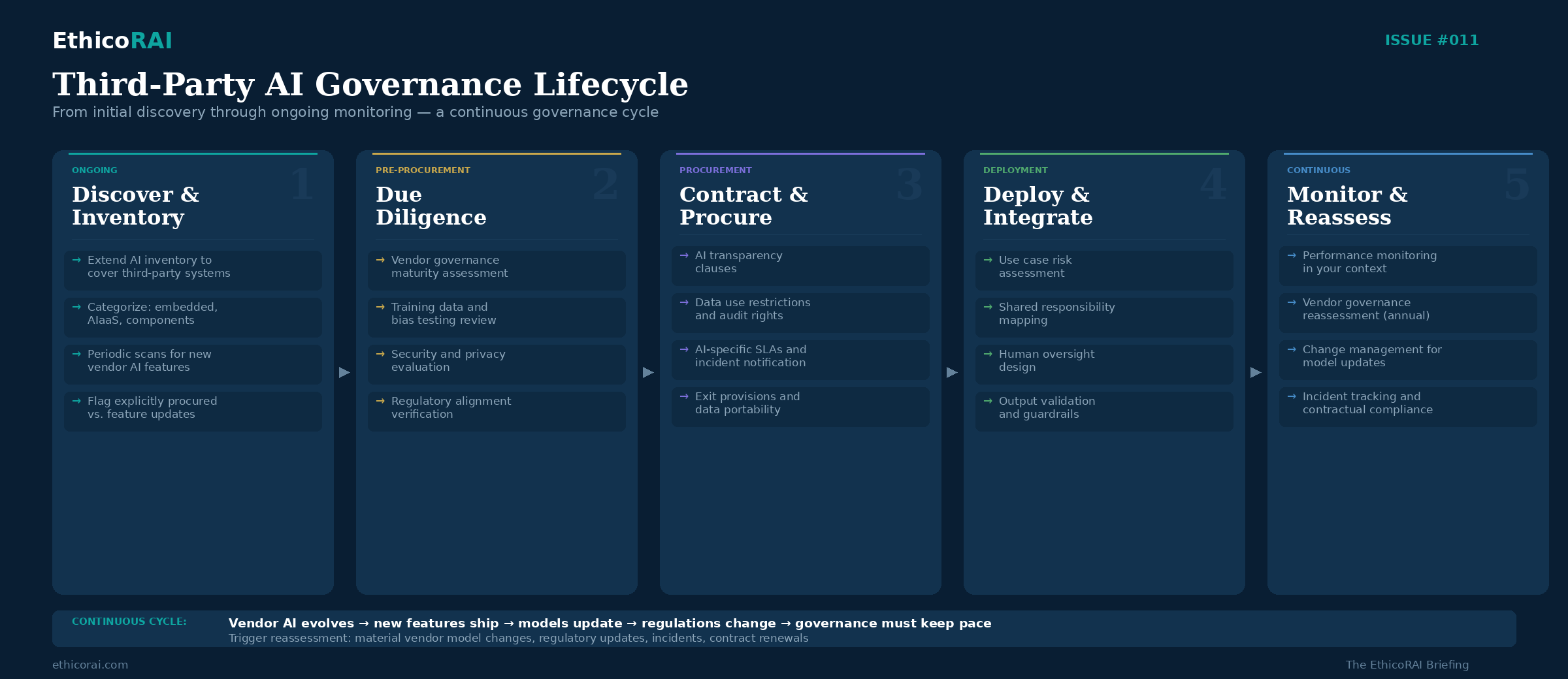The width and height of the screenshot is (1568, 679).
Task: Click the teal color bar atop the Discover card
Action: pyautogui.click(x=193, y=154)
